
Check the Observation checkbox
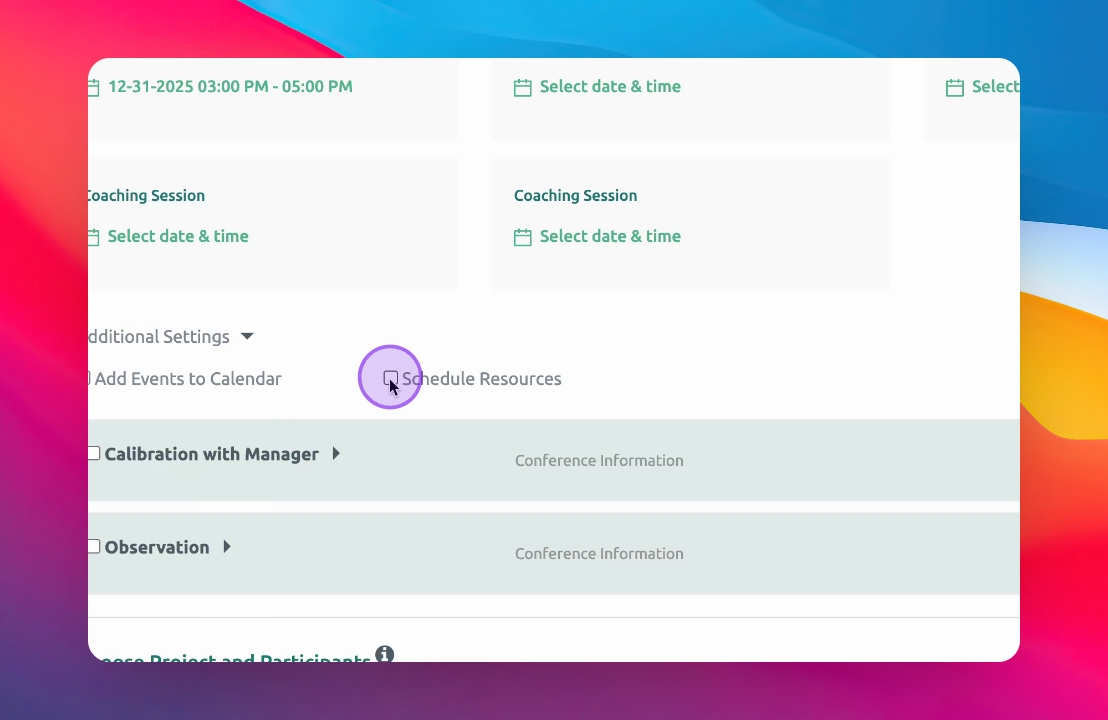pyautogui.click(x=93, y=546)
